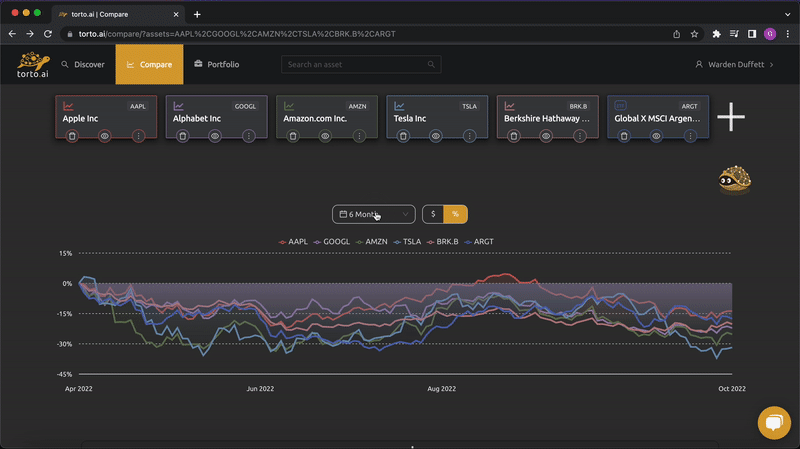This screenshot has width=800, height=449.
Task: Trash the Tesla Inc asset
Action: click(x=403, y=136)
